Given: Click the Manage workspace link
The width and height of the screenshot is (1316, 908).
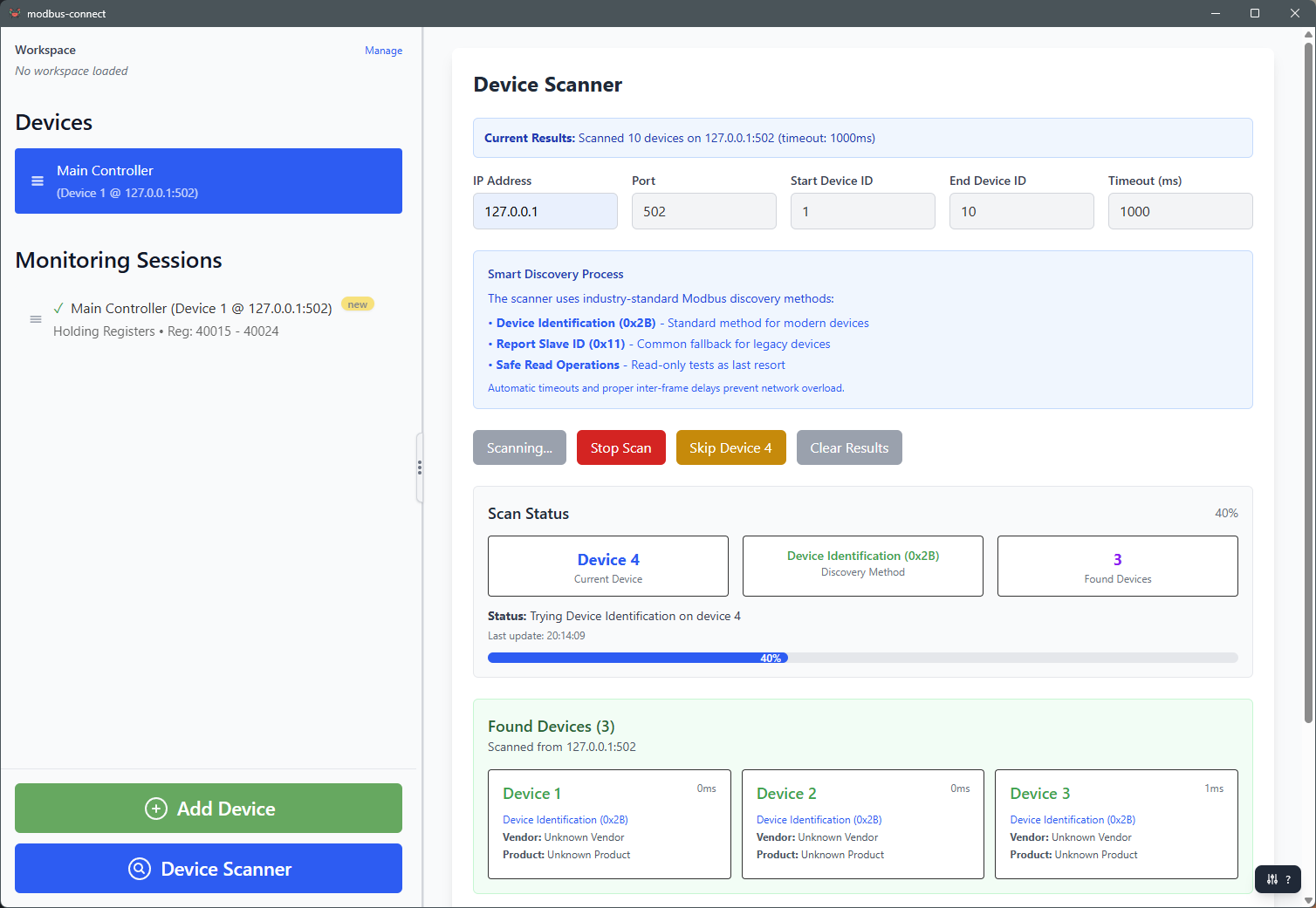Looking at the screenshot, I should [x=383, y=51].
